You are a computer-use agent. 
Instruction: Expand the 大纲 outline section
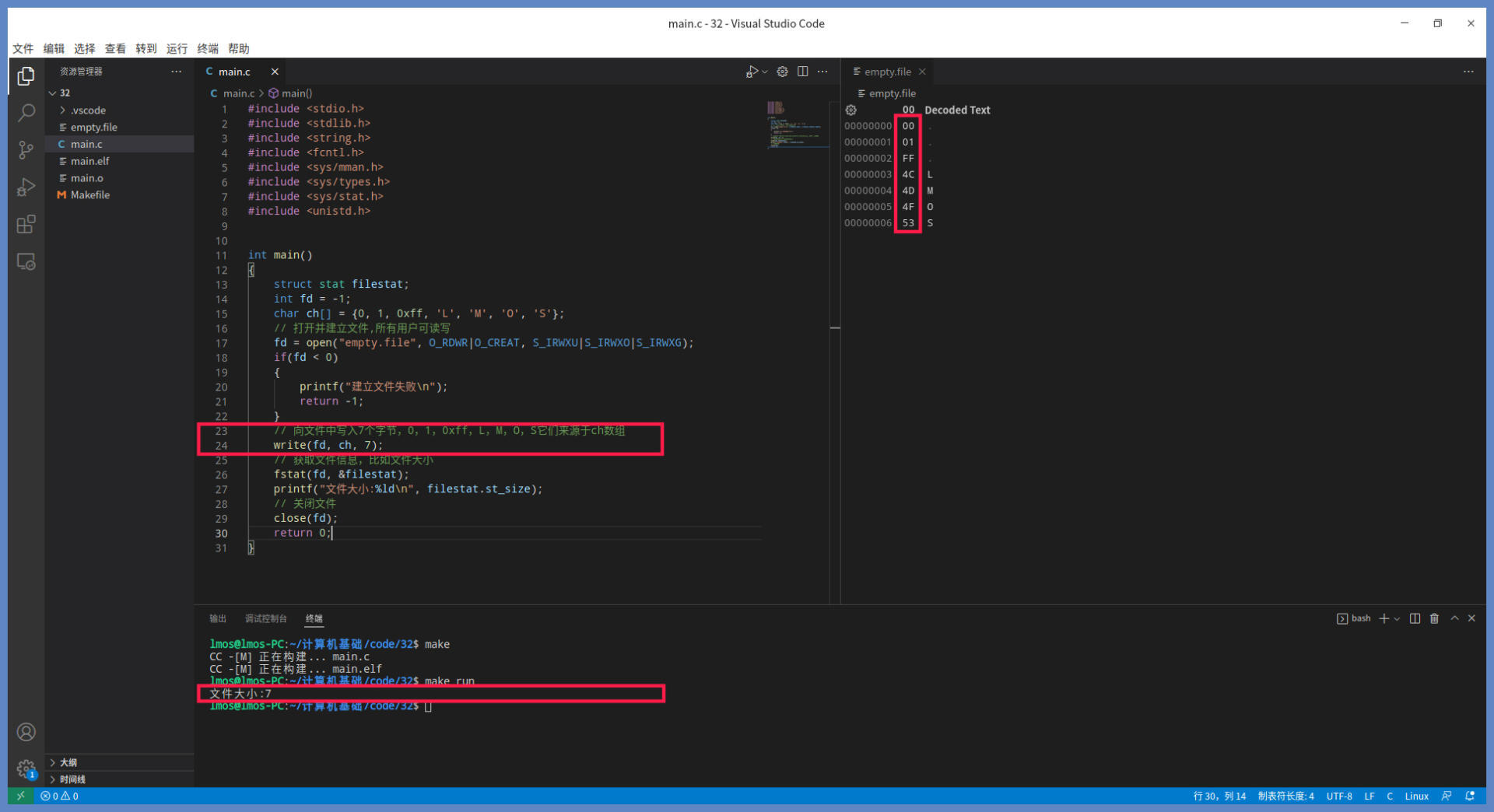pos(68,762)
